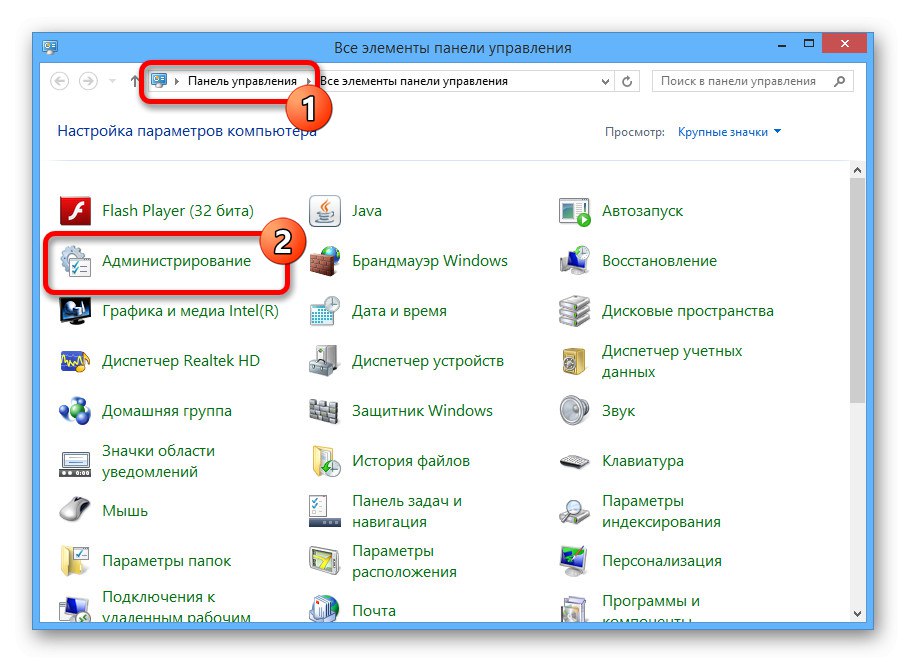
Task: Expand the Крупные значки view dropdown
Action: coord(729,132)
